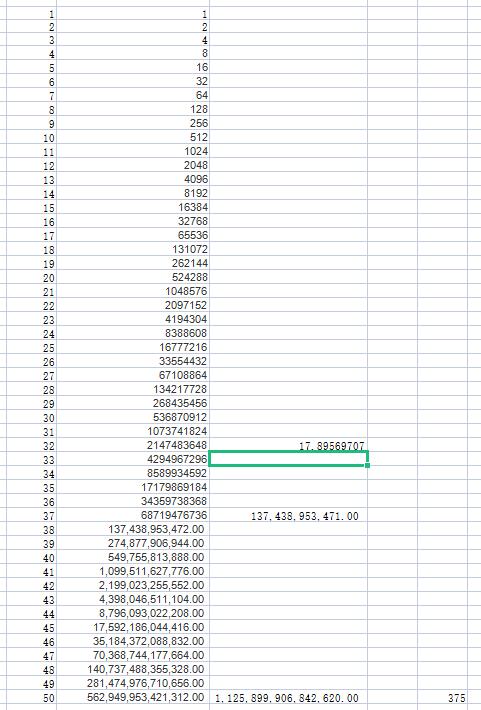The image size is (481, 710).
Task: Select the index cell numbered 50
Action: (31, 697)
